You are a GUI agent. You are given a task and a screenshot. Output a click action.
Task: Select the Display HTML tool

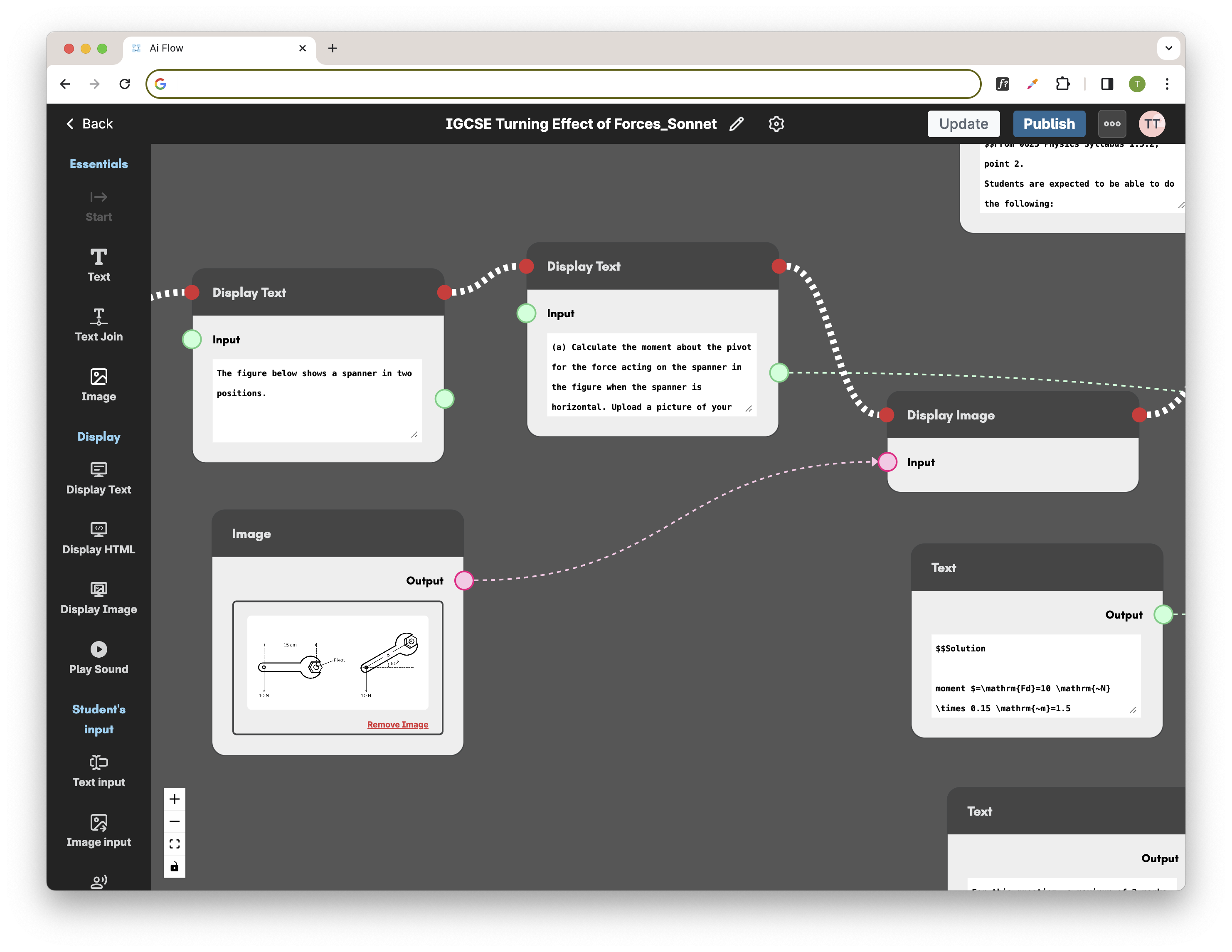click(x=99, y=538)
